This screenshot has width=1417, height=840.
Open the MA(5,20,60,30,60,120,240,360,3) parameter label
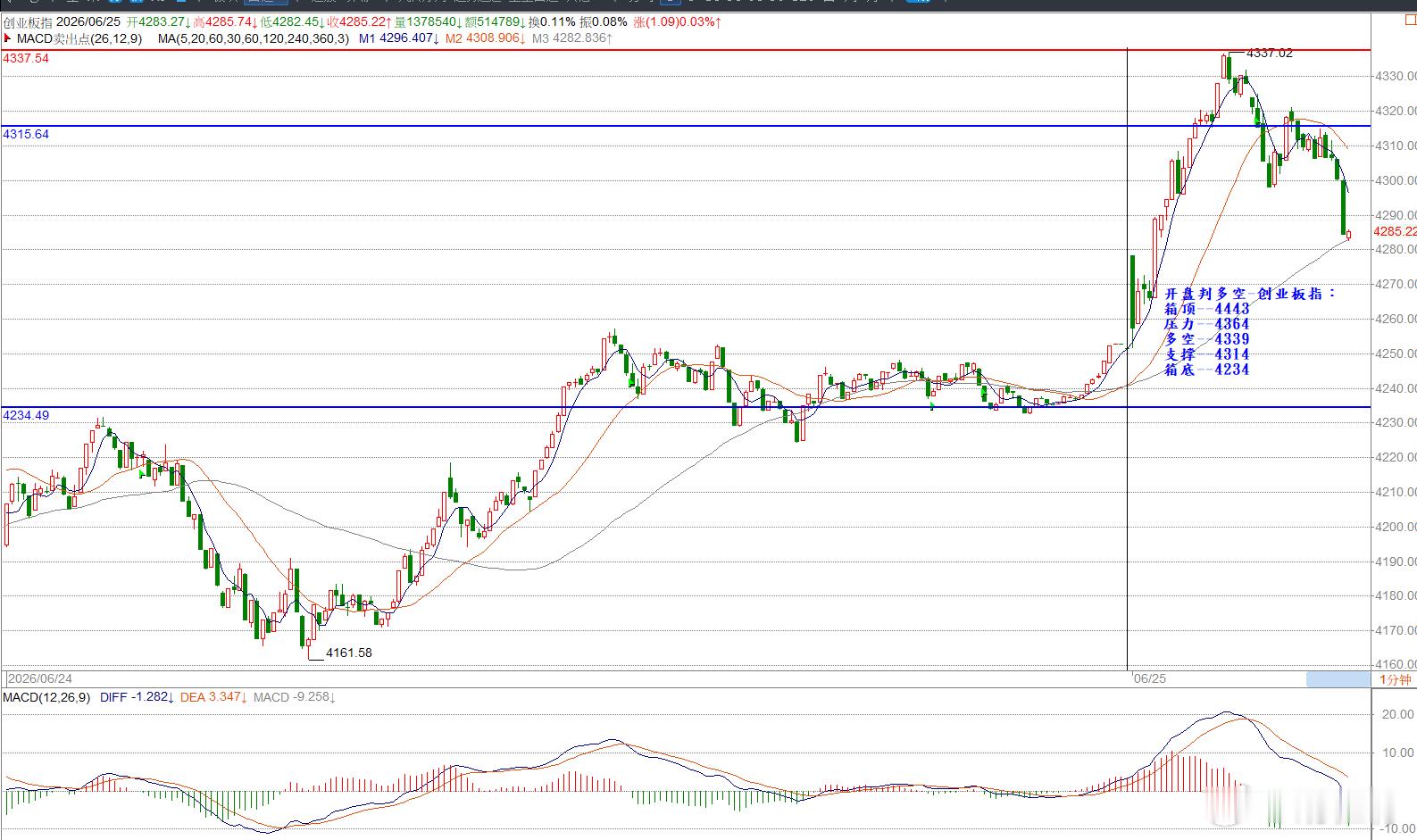pos(254,38)
